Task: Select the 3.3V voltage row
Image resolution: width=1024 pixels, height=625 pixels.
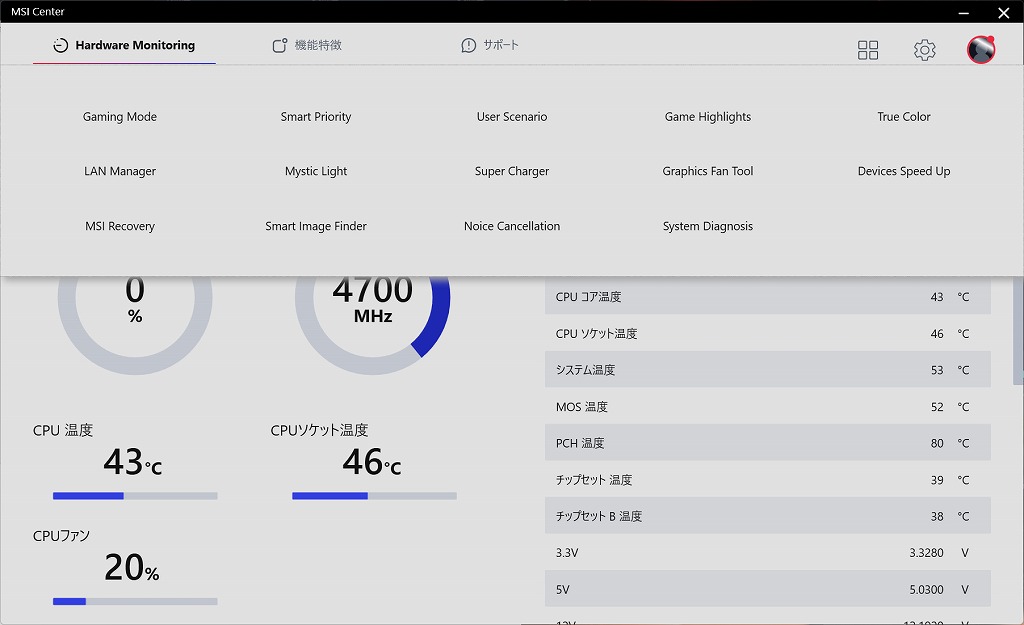Action: click(x=767, y=553)
